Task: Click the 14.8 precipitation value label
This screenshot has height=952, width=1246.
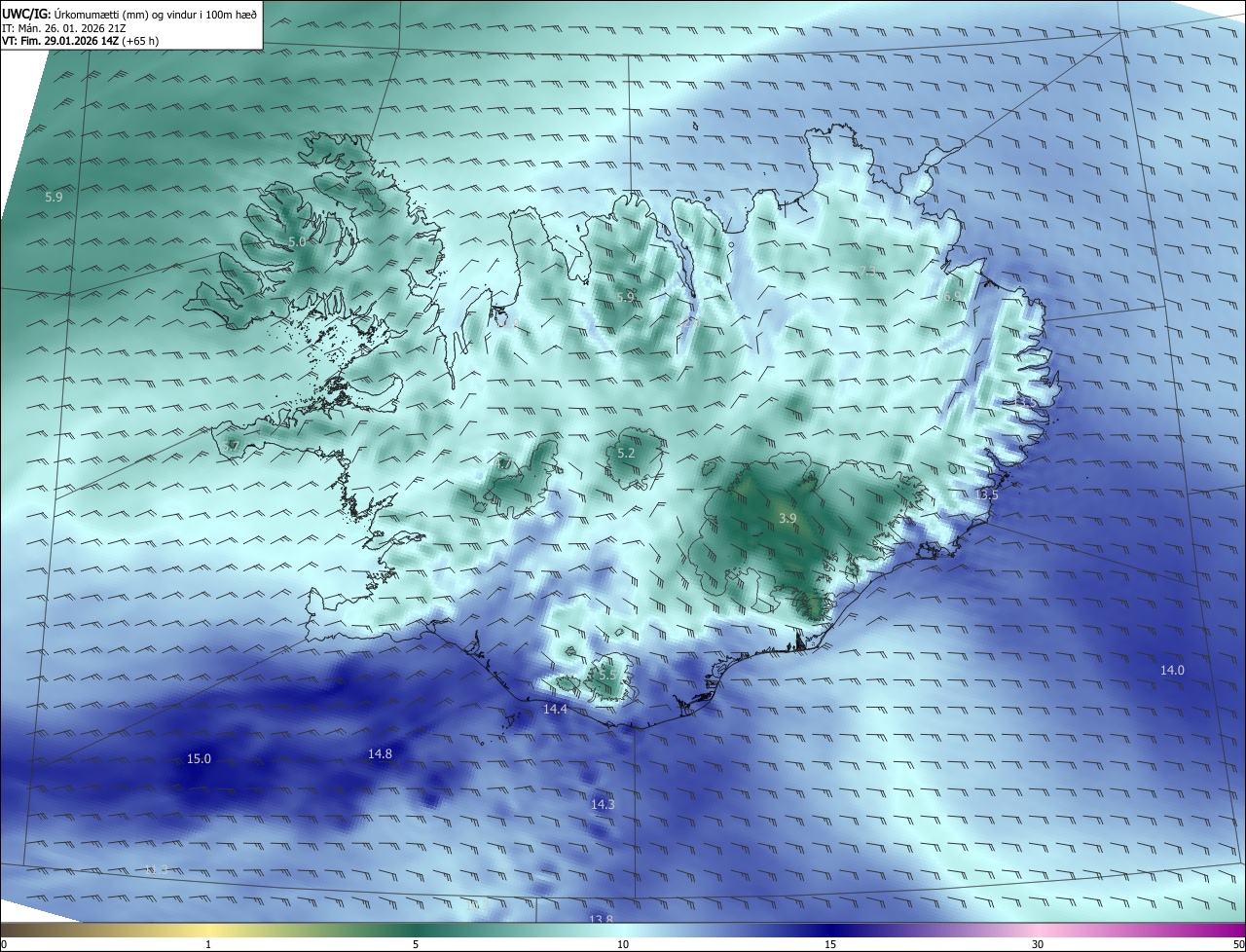Action: (x=380, y=753)
